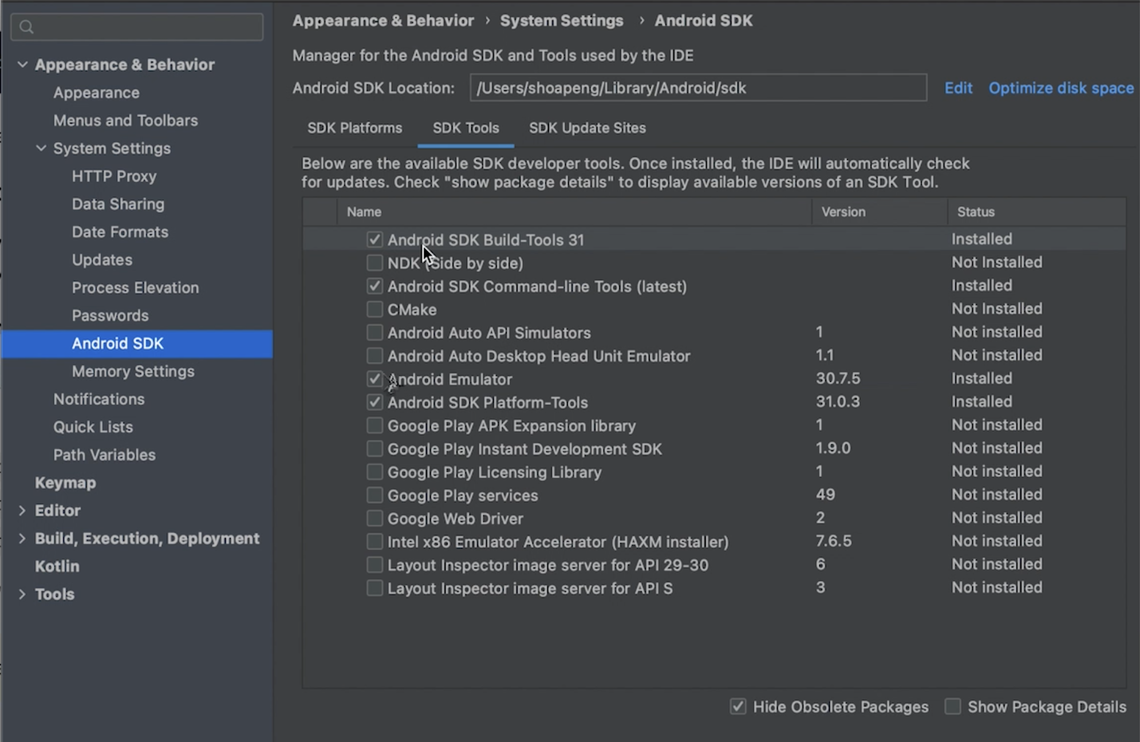Check Google Play Instant Development SDK
1140x742 pixels.
[374, 448]
